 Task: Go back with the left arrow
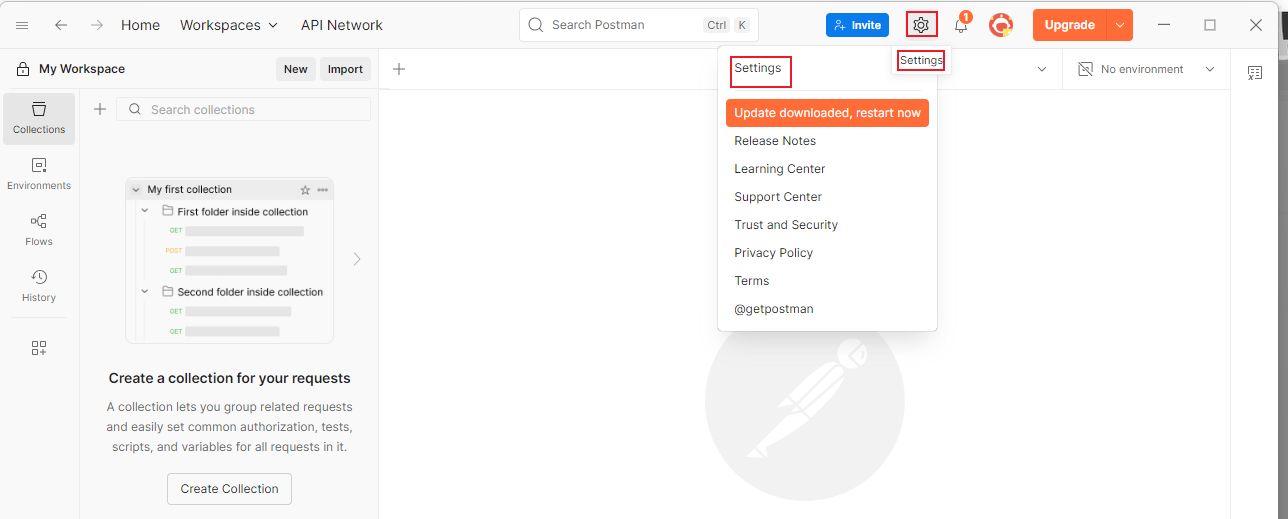pyautogui.click(x=62, y=25)
